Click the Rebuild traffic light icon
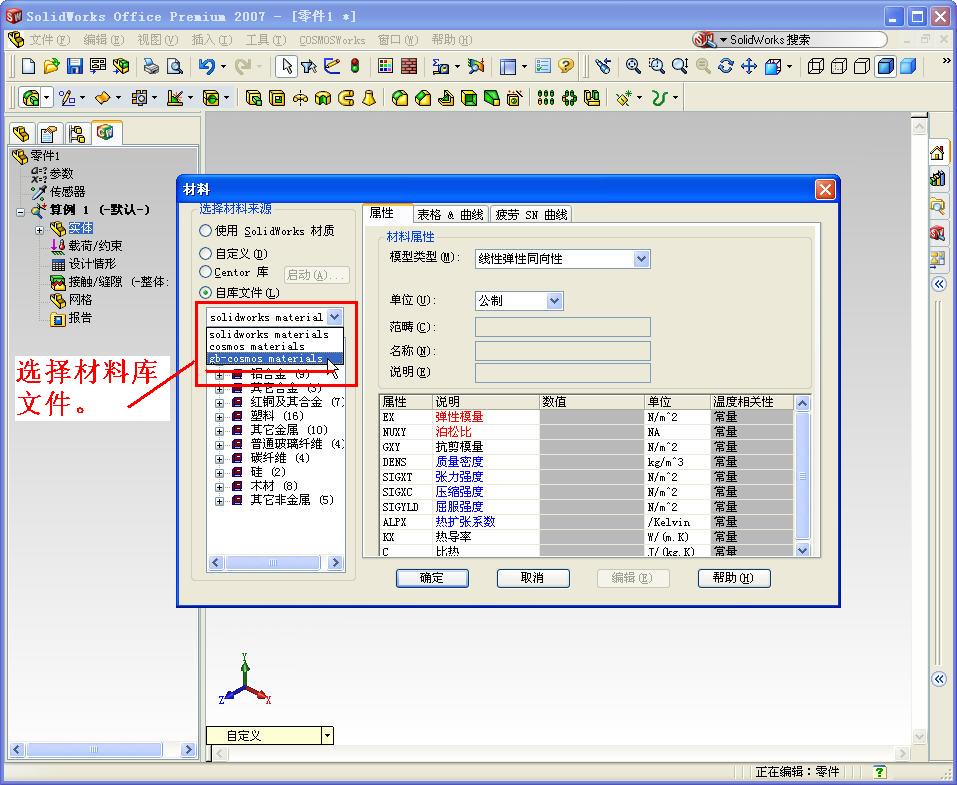 tap(355, 66)
